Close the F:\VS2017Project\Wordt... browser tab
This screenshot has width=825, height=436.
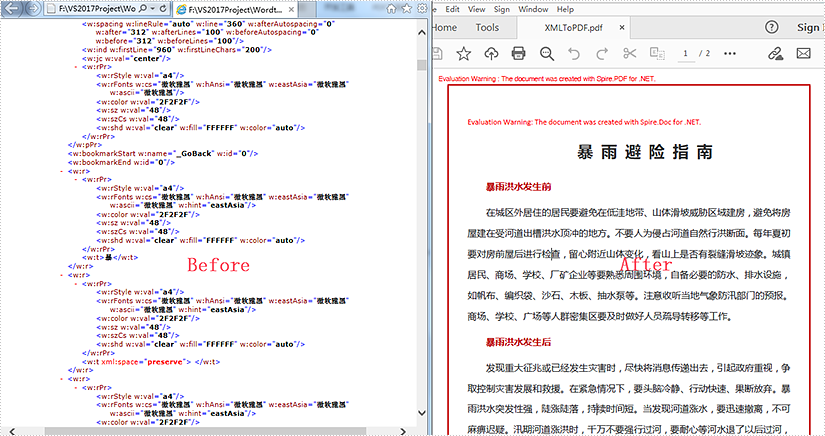pyautogui.click(x=291, y=9)
